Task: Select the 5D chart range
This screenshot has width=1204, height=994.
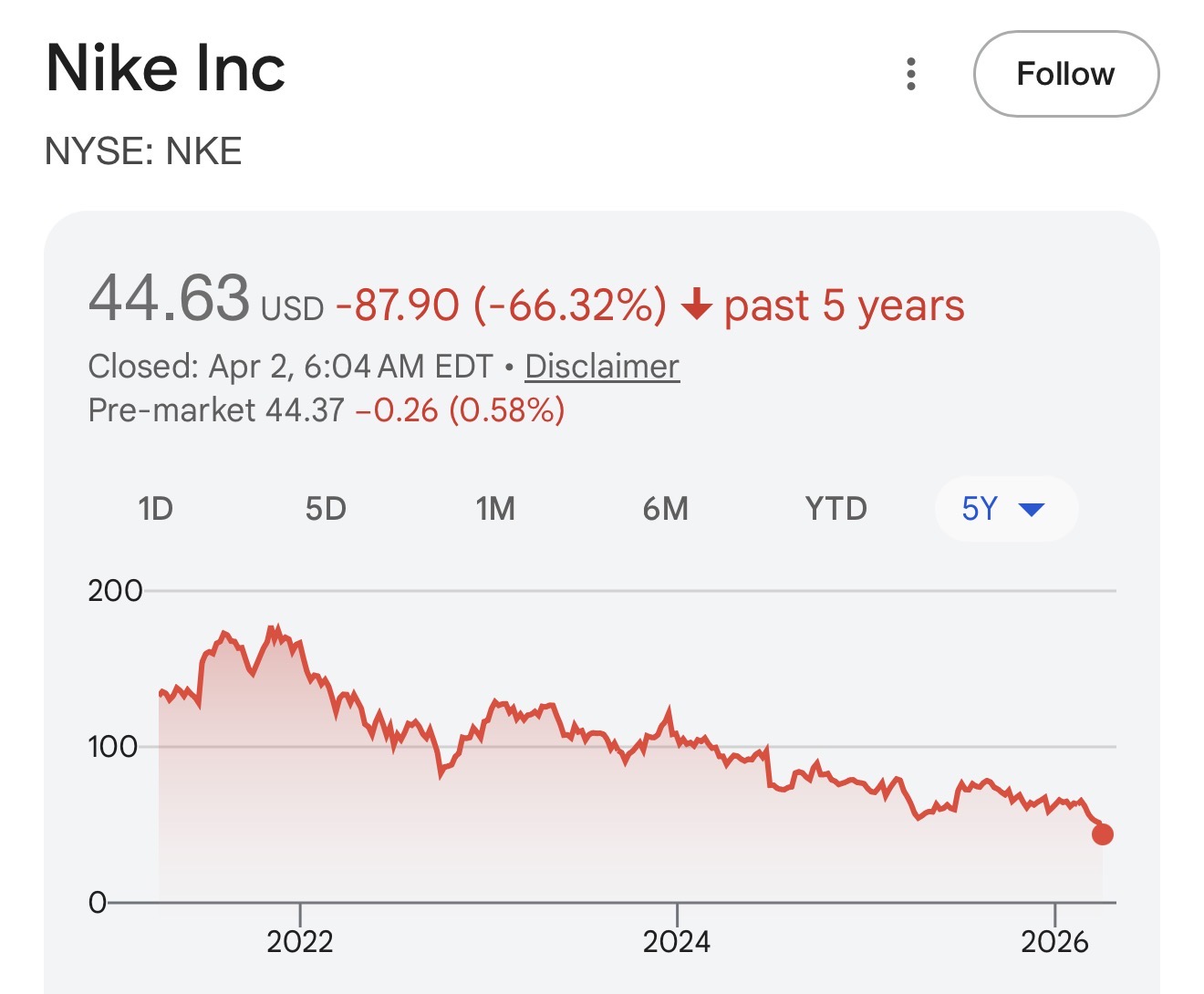Action: [x=326, y=508]
